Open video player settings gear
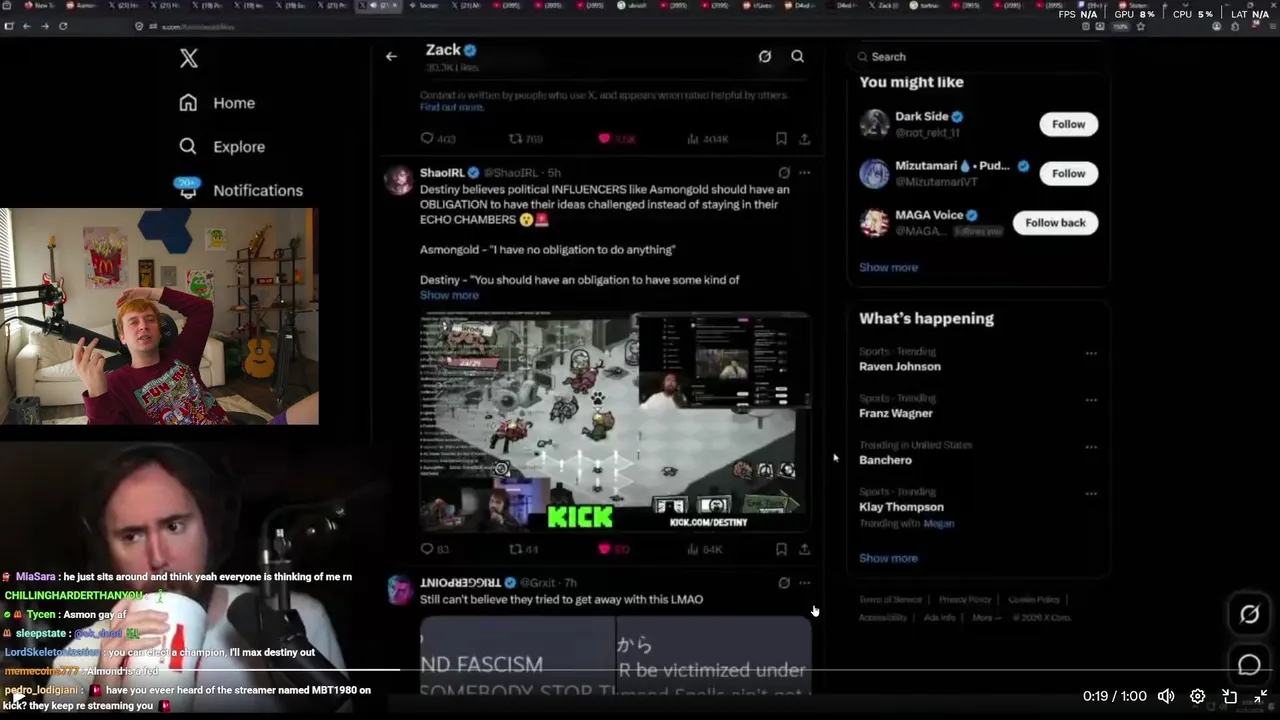 [1197, 696]
